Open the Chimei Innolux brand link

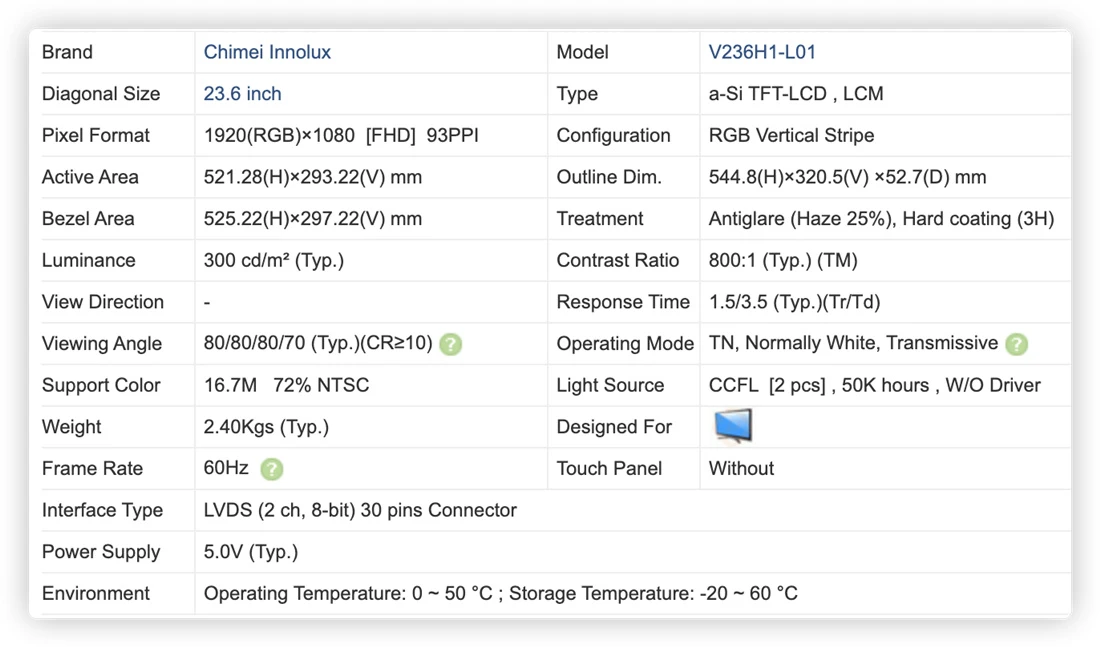[x=267, y=52]
